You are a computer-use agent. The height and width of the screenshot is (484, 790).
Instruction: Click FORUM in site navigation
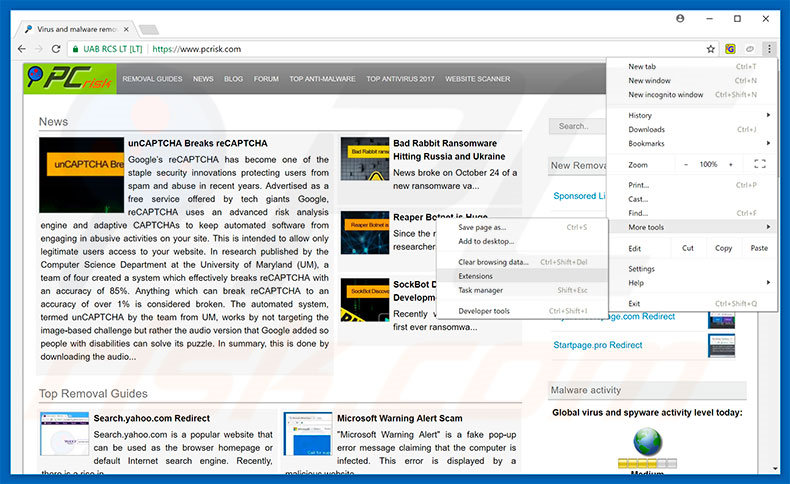[266, 79]
